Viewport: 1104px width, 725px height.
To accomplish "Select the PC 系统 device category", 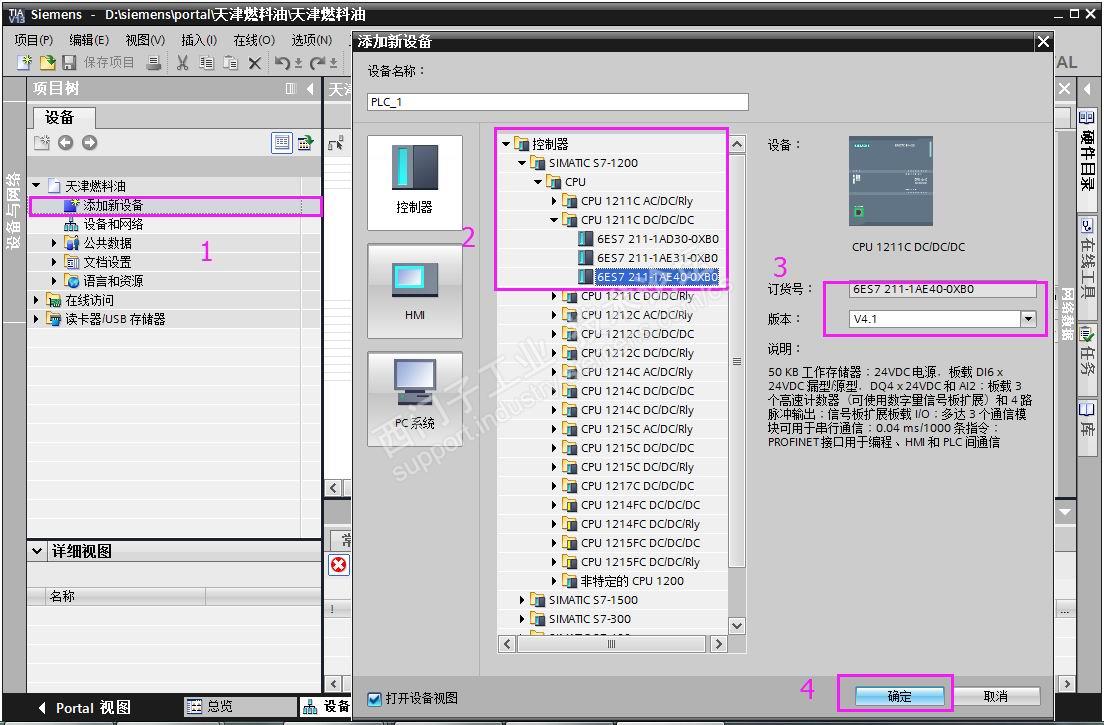I will [x=415, y=399].
